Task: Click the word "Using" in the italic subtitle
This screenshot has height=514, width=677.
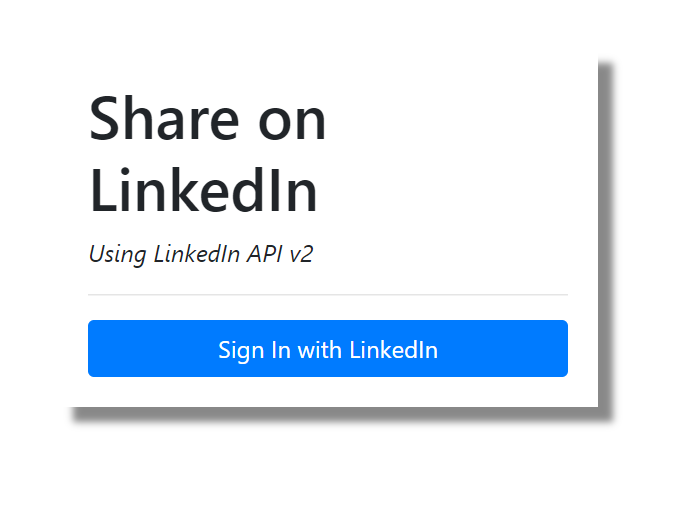Action: 118,254
